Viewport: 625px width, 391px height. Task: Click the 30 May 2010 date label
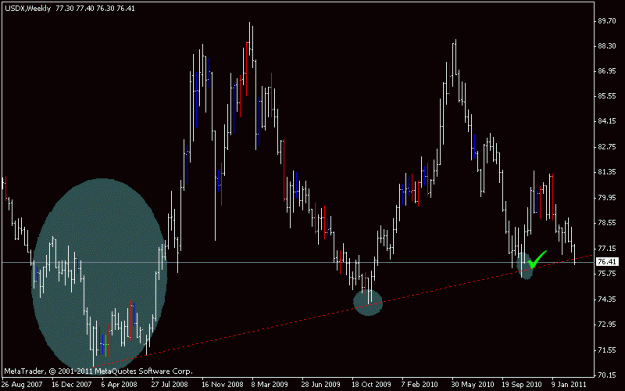pyautogui.click(x=472, y=384)
